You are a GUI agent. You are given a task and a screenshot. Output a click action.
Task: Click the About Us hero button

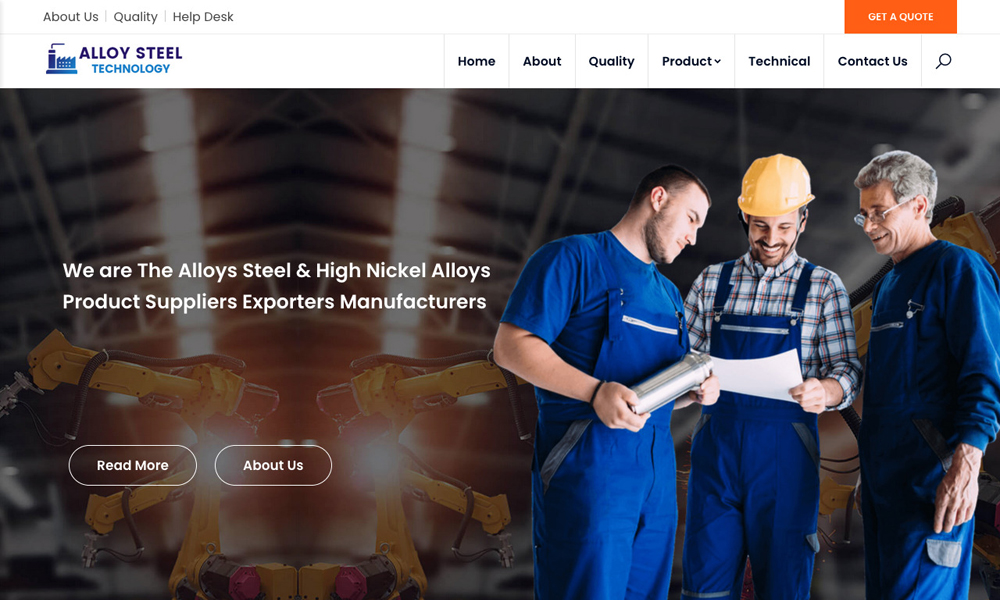pos(273,465)
